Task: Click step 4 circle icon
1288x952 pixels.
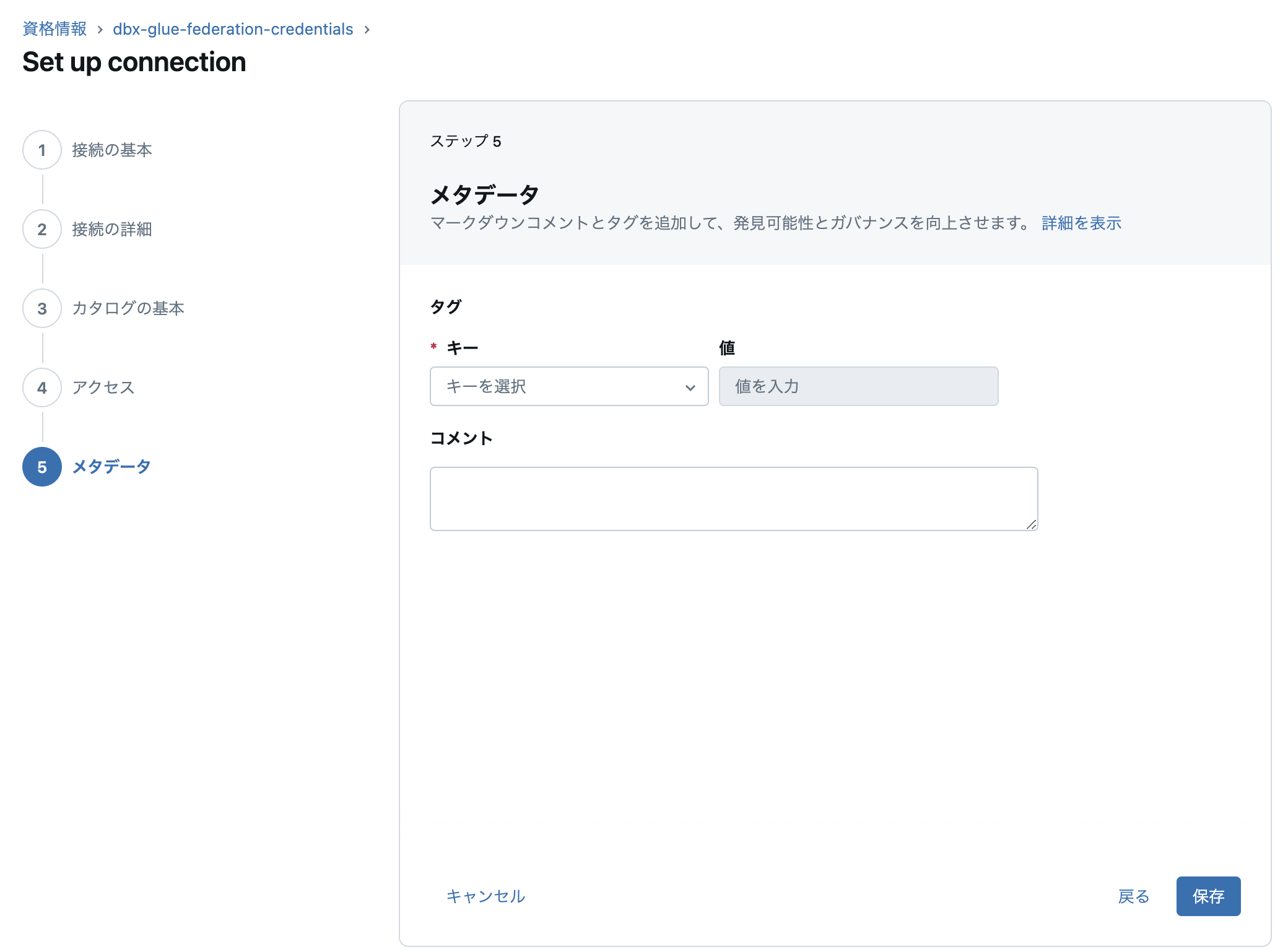Action: tap(42, 387)
